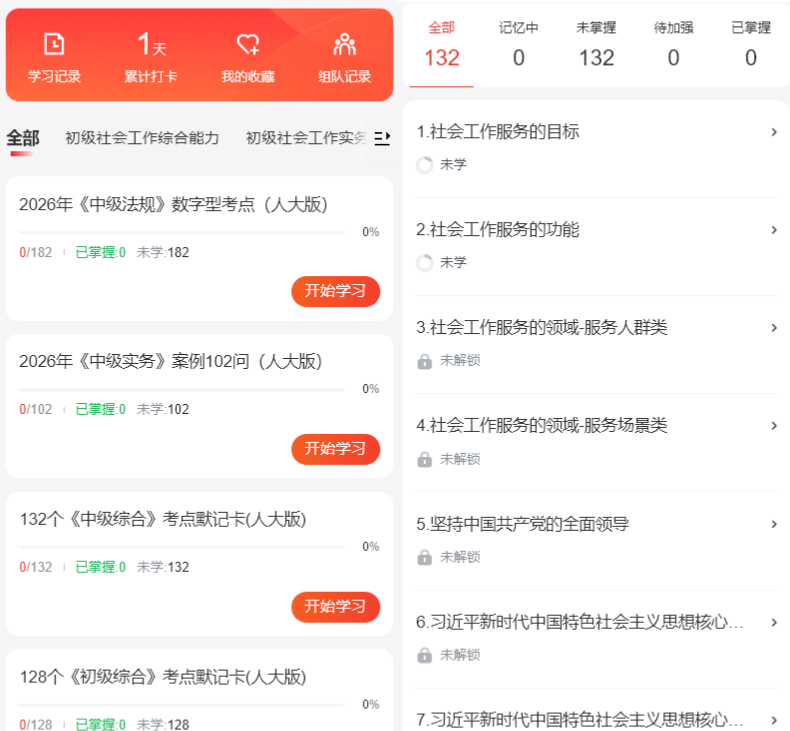Select the 全部 category tab on left
790x731 pixels.
click(23, 138)
